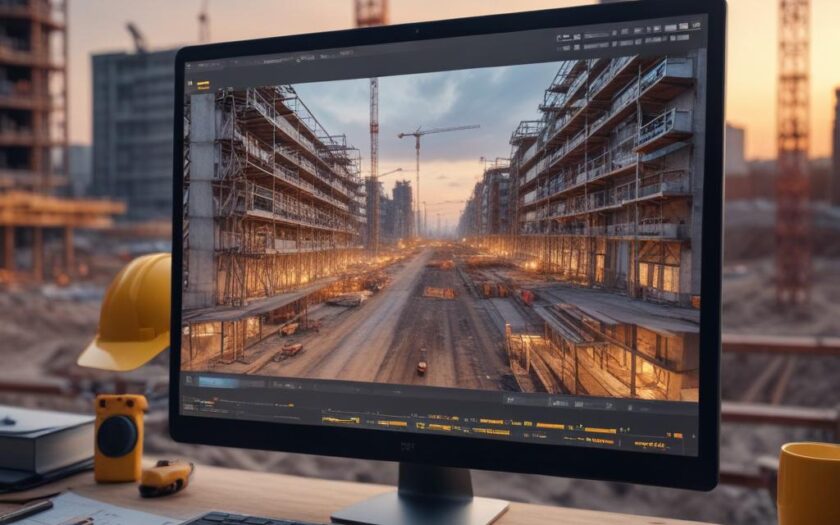Viewport: 840px width, 525px height.
Task: Click the first yellow clip on the timeline track
Action: [340, 419]
